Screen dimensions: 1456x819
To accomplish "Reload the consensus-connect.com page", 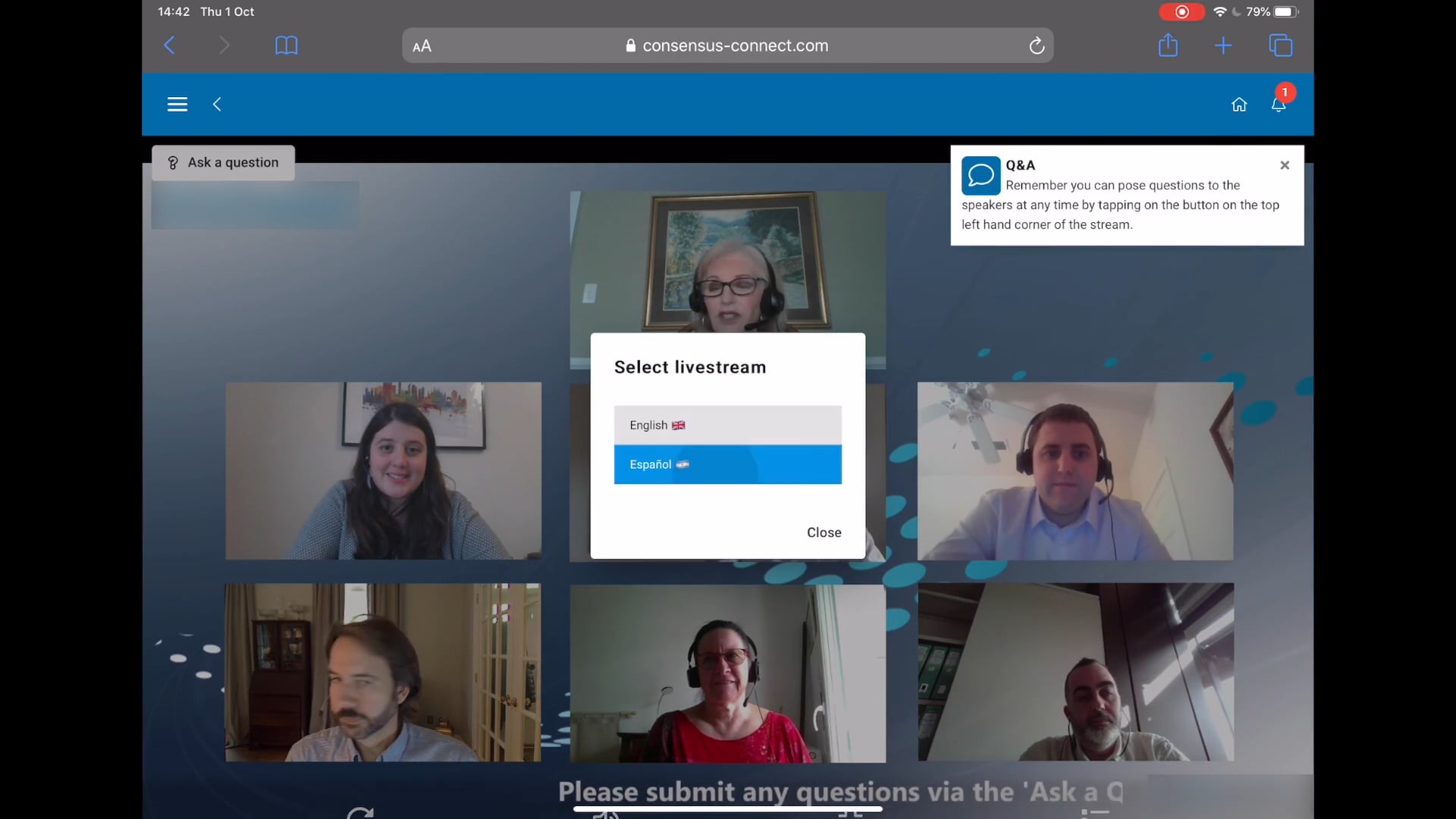I will coord(1037,45).
